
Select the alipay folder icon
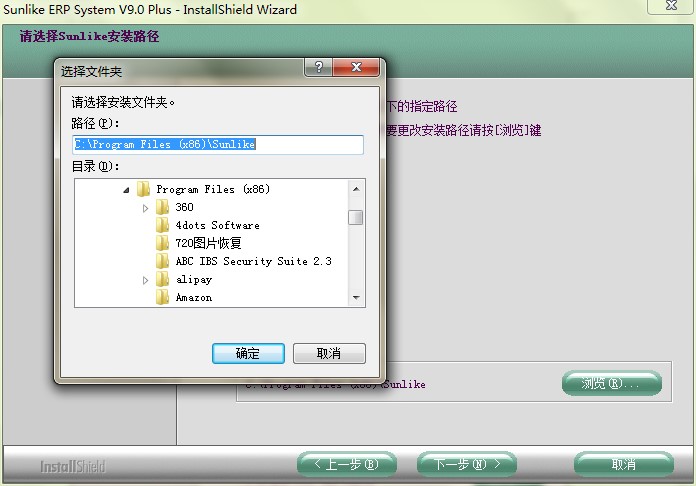pyautogui.click(x=162, y=280)
